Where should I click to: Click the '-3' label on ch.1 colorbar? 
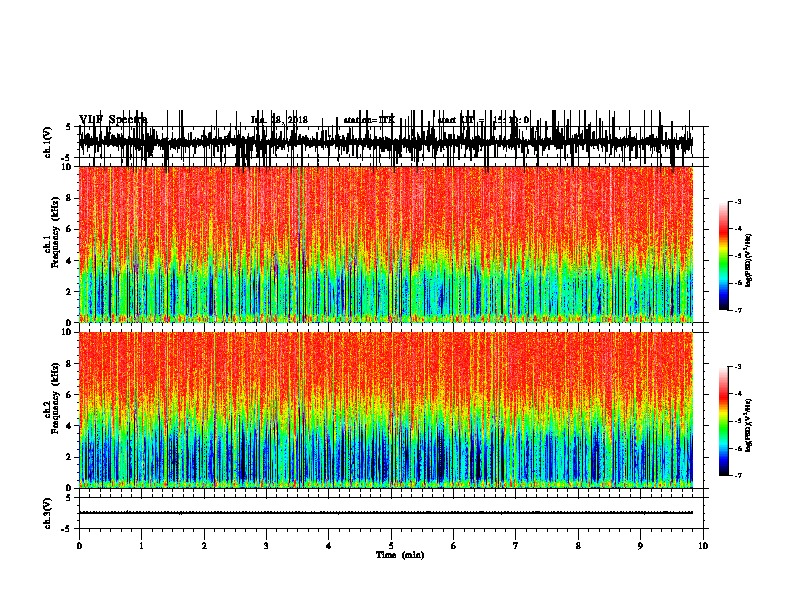pyautogui.click(x=737, y=201)
